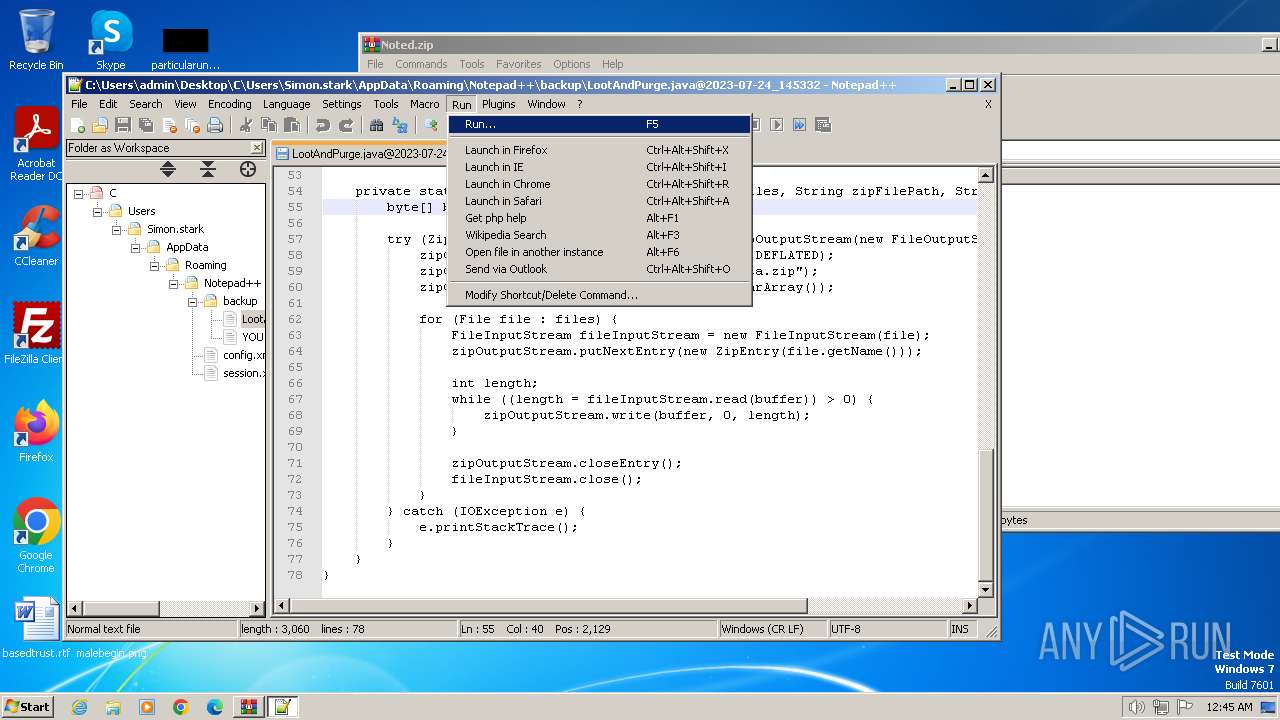Click the Save recorded macro icon
Viewport: 1280px width, 720px height.
[x=823, y=125]
